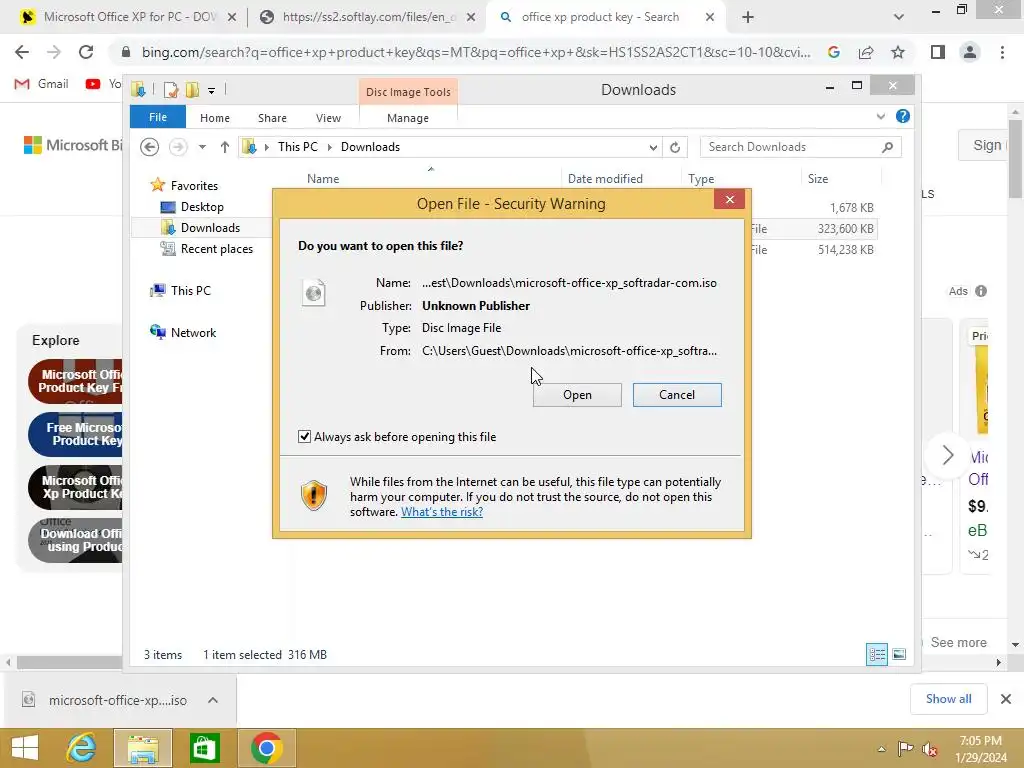Open the Action Center flag icon
This screenshot has height=768, width=1024.
[x=905, y=749]
